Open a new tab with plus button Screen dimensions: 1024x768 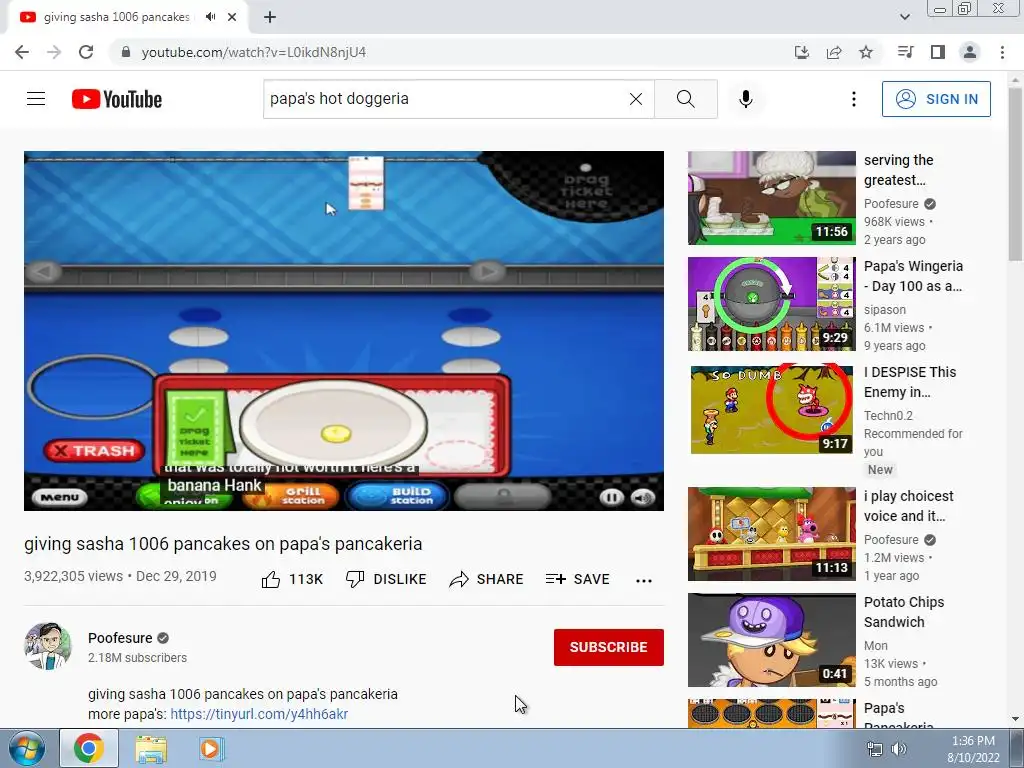(x=270, y=17)
